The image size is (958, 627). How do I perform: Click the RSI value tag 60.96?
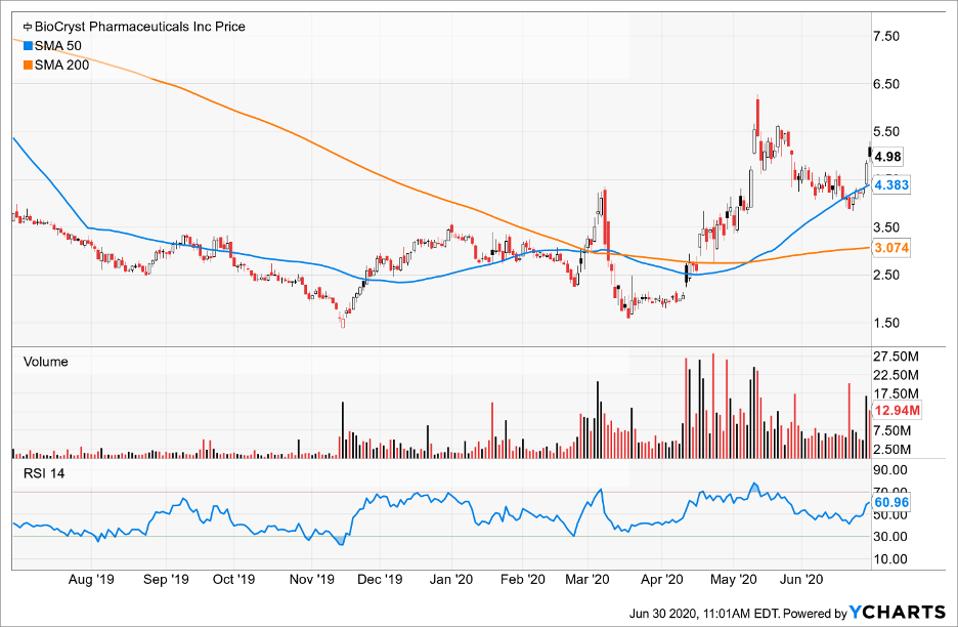click(891, 502)
